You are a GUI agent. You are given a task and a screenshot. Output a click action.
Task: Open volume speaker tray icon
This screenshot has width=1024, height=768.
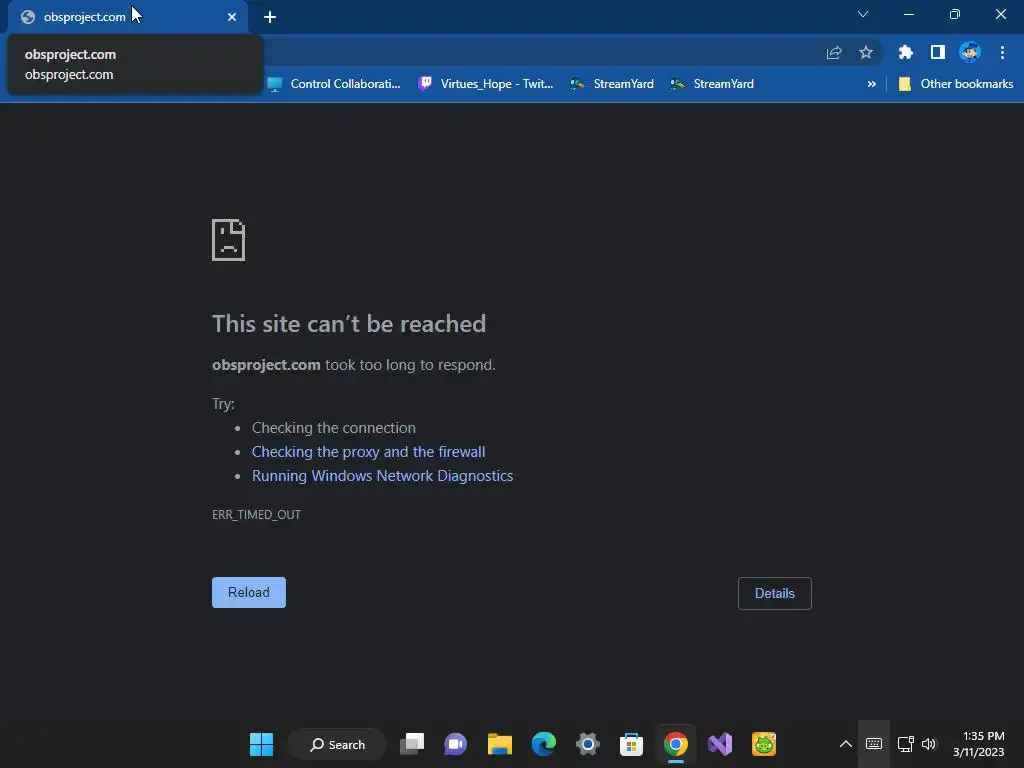929,744
